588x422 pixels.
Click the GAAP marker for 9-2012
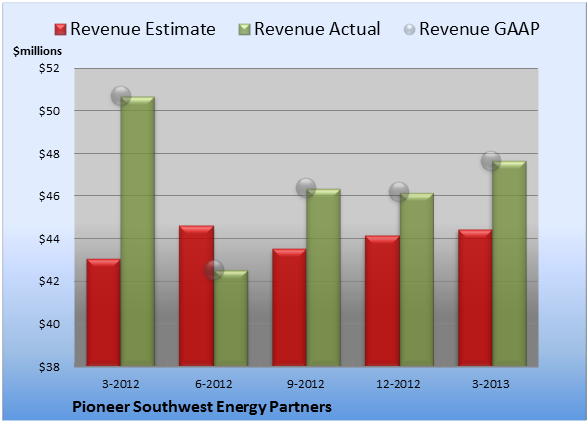306,187
